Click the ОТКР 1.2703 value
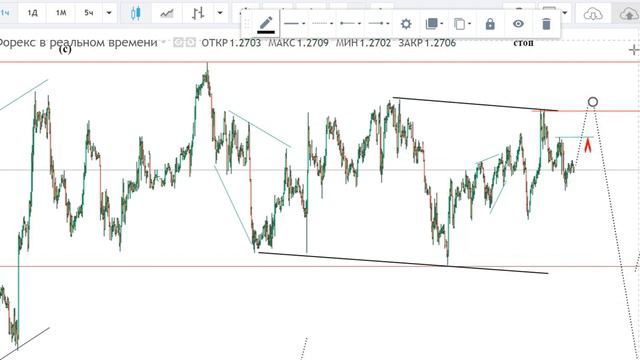The image size is (640, 360). tap(231, 43)
